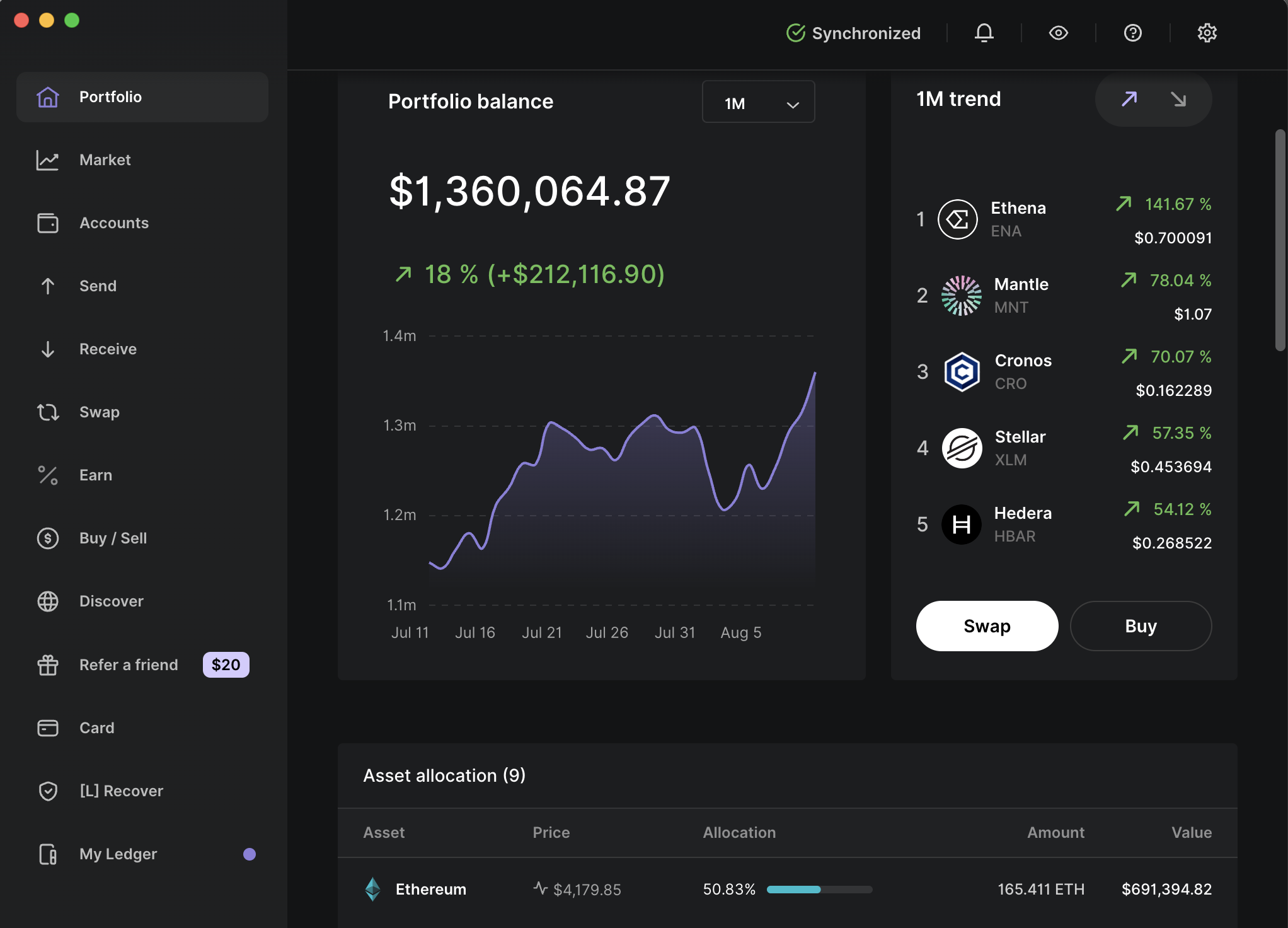
Task: Click the Mantle MNT coin logo
Action: click(x=962, y=296)
